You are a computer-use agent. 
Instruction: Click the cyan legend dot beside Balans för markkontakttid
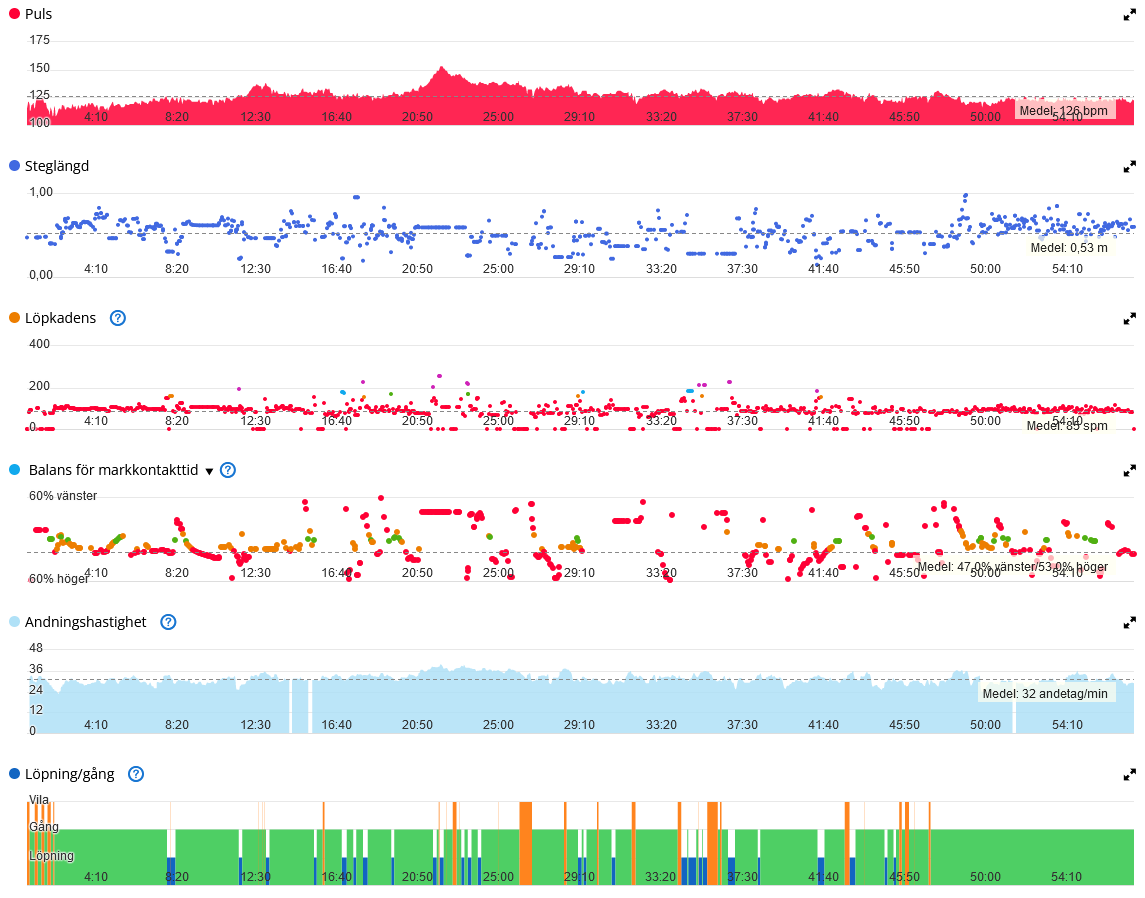click(14, 469)
